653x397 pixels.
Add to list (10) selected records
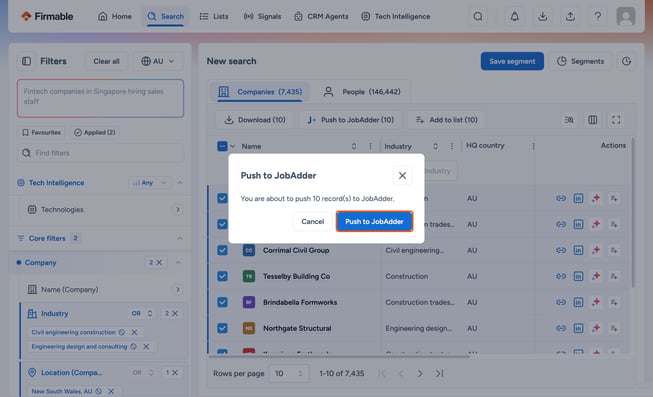click(447, 120)
